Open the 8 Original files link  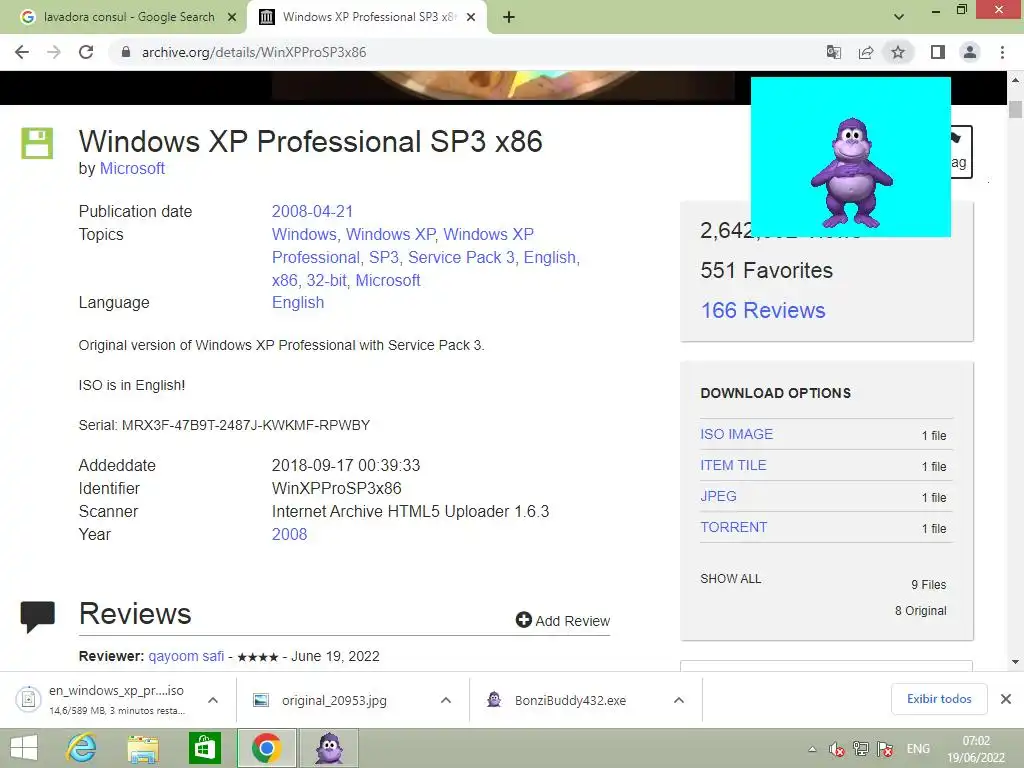920,611
